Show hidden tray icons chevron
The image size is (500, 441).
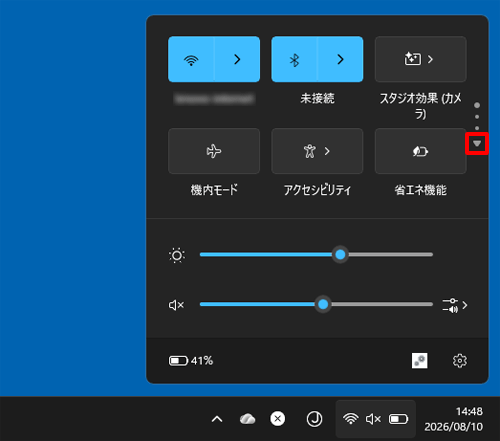[x=217, y=419]
